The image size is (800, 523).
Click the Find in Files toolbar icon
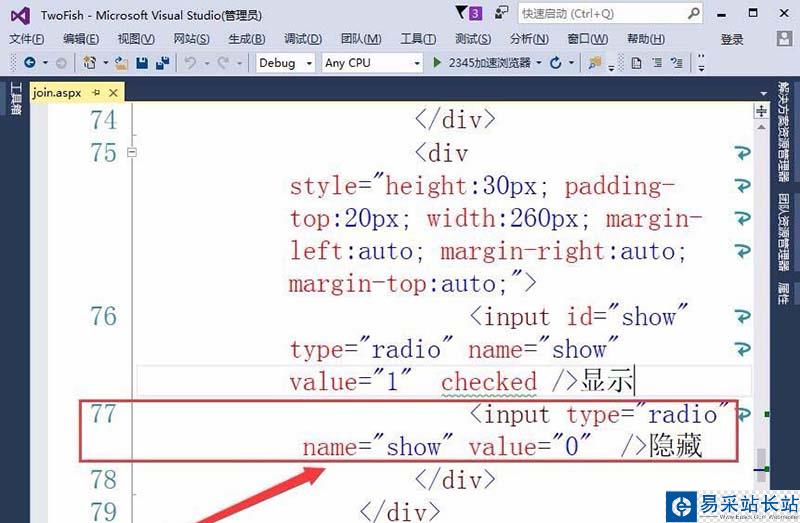pyautogui.click(x=594, y=63)
